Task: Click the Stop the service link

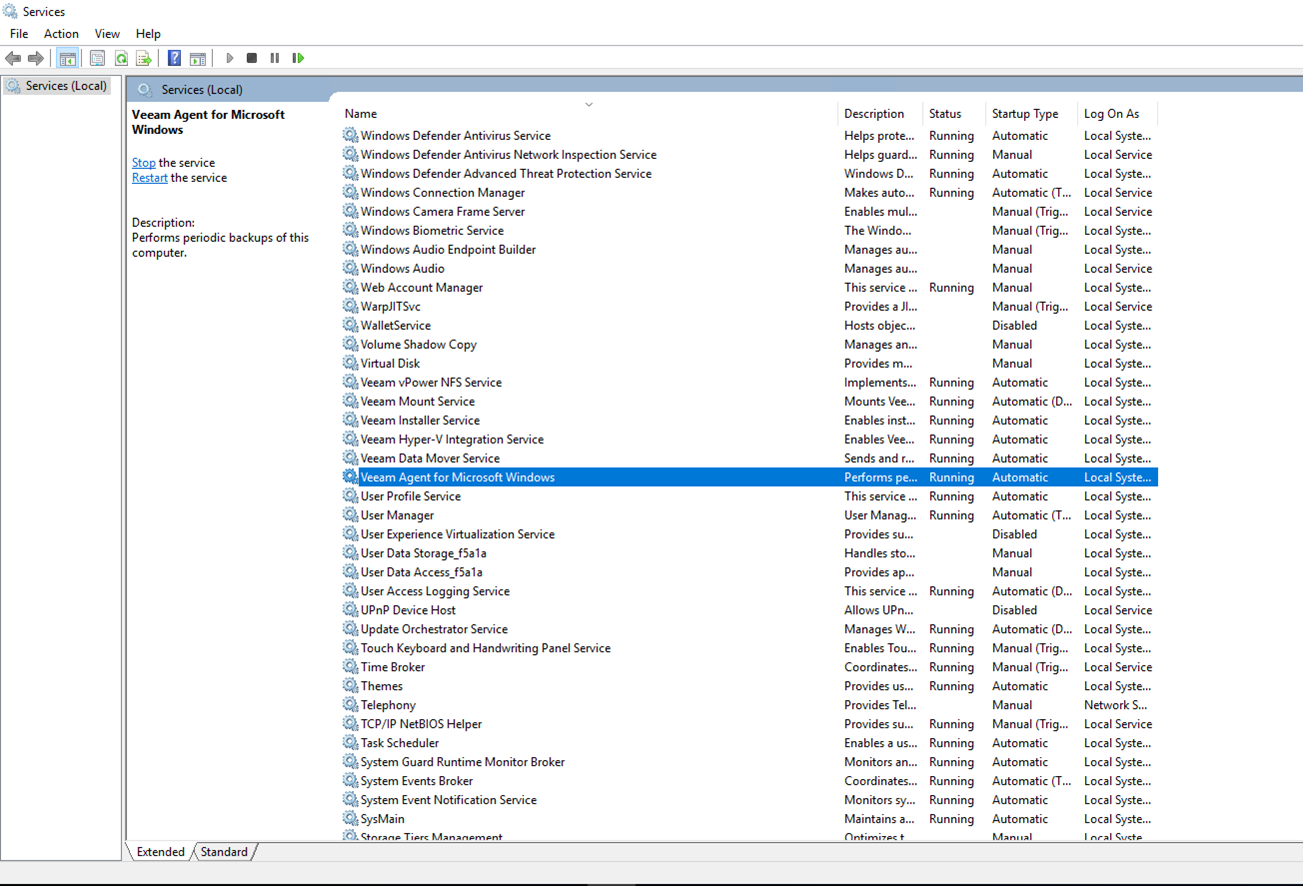Action: click(x=144, y=162)
